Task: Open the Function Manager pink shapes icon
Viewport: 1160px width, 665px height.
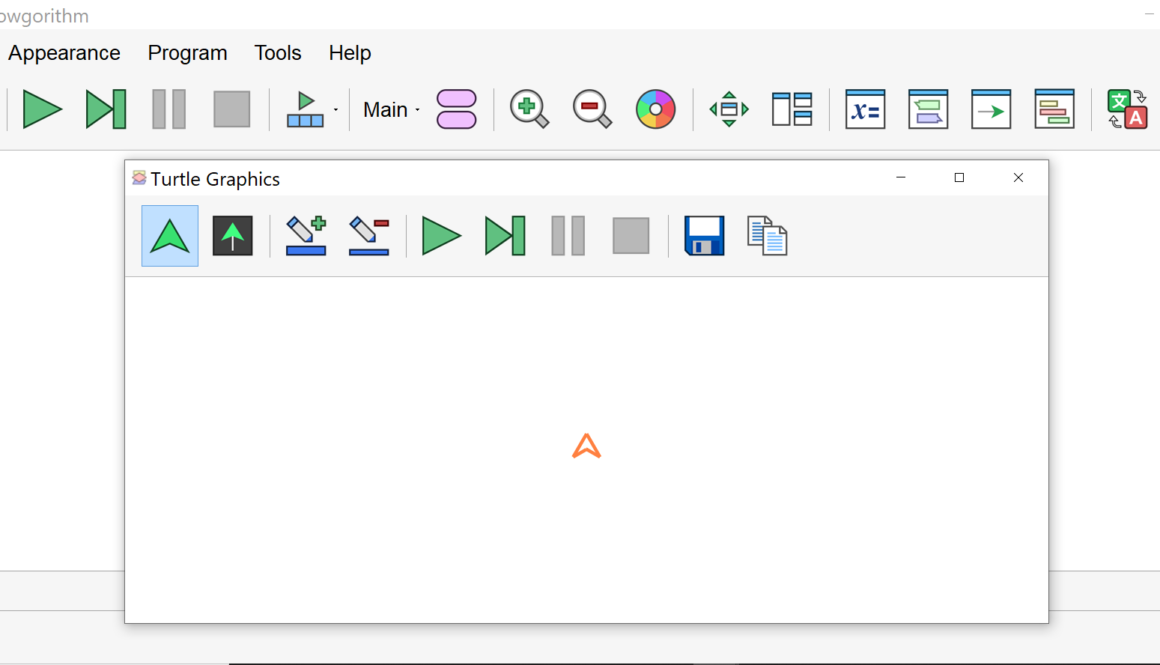Action: [x=456, y=109]
